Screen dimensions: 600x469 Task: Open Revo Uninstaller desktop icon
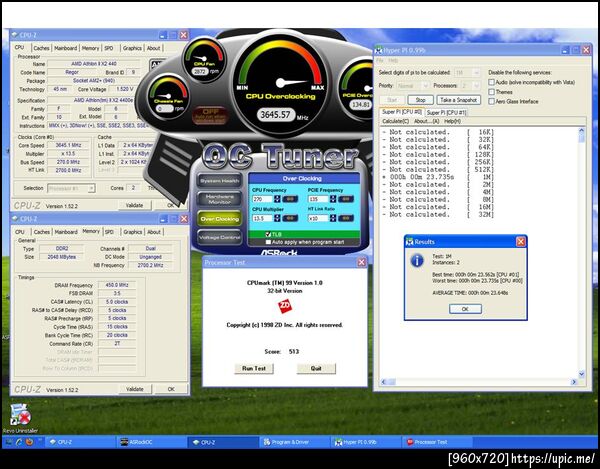20,419
